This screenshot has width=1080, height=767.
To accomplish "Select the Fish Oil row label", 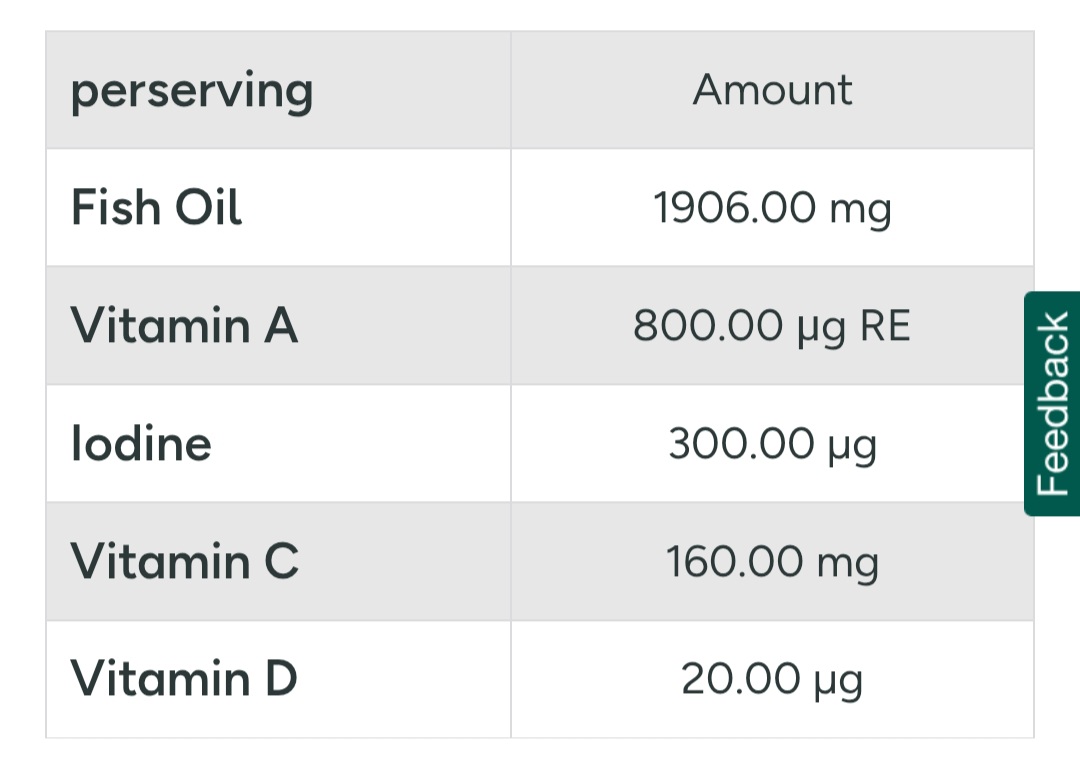I will [x=156, y=207].
